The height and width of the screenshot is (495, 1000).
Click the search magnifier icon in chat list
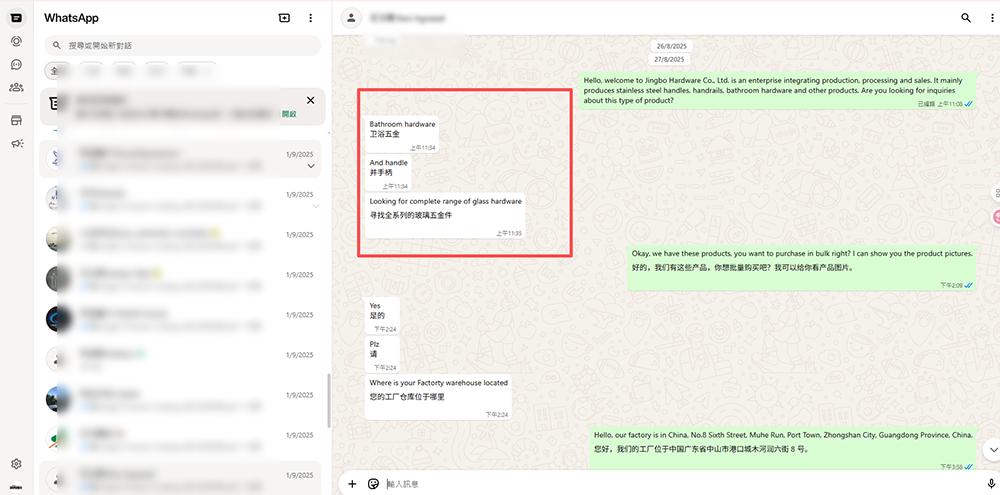[57, 45]
